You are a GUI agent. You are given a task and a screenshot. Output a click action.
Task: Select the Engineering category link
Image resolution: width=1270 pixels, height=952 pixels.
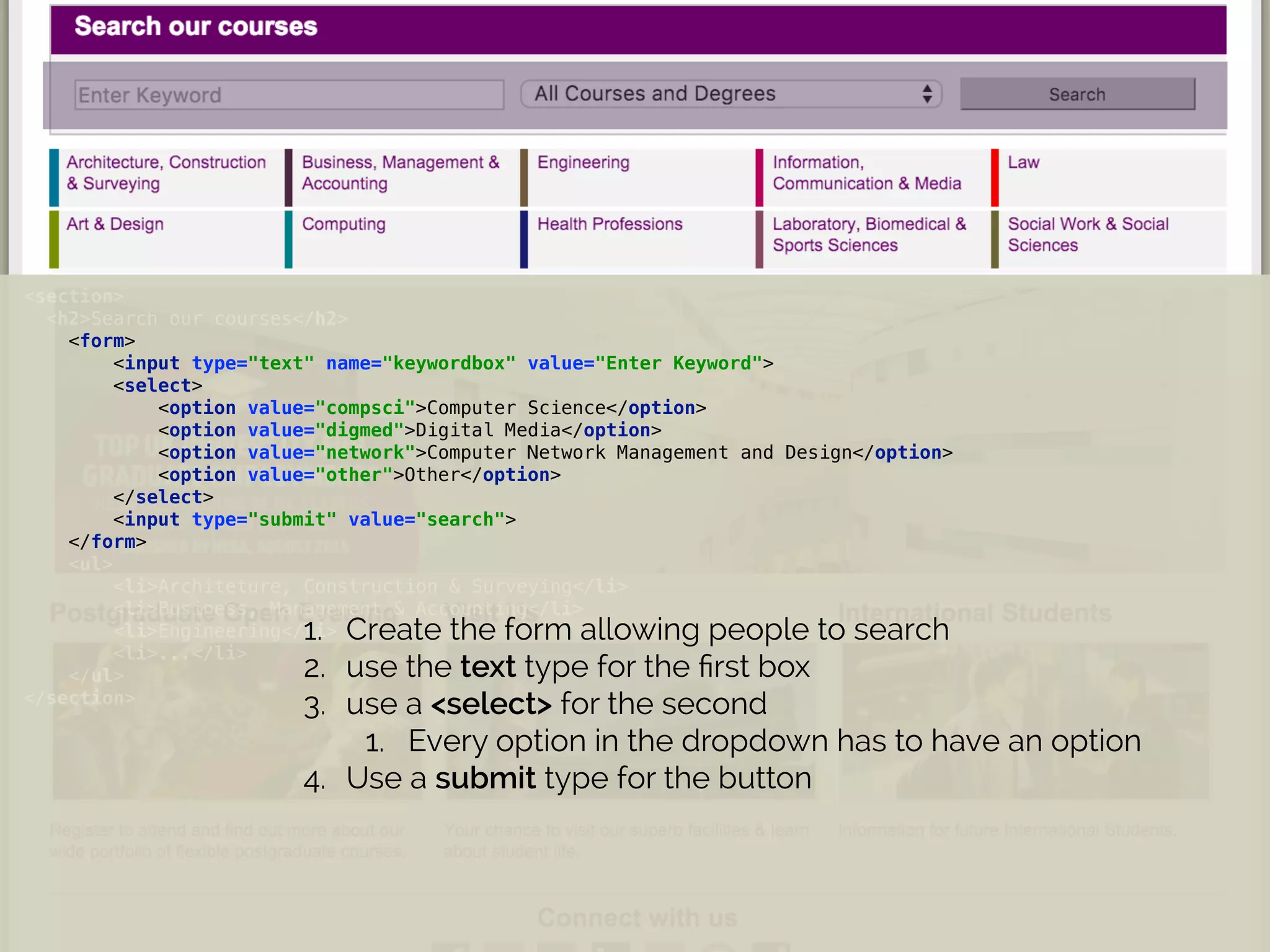(x=583, y=162)
